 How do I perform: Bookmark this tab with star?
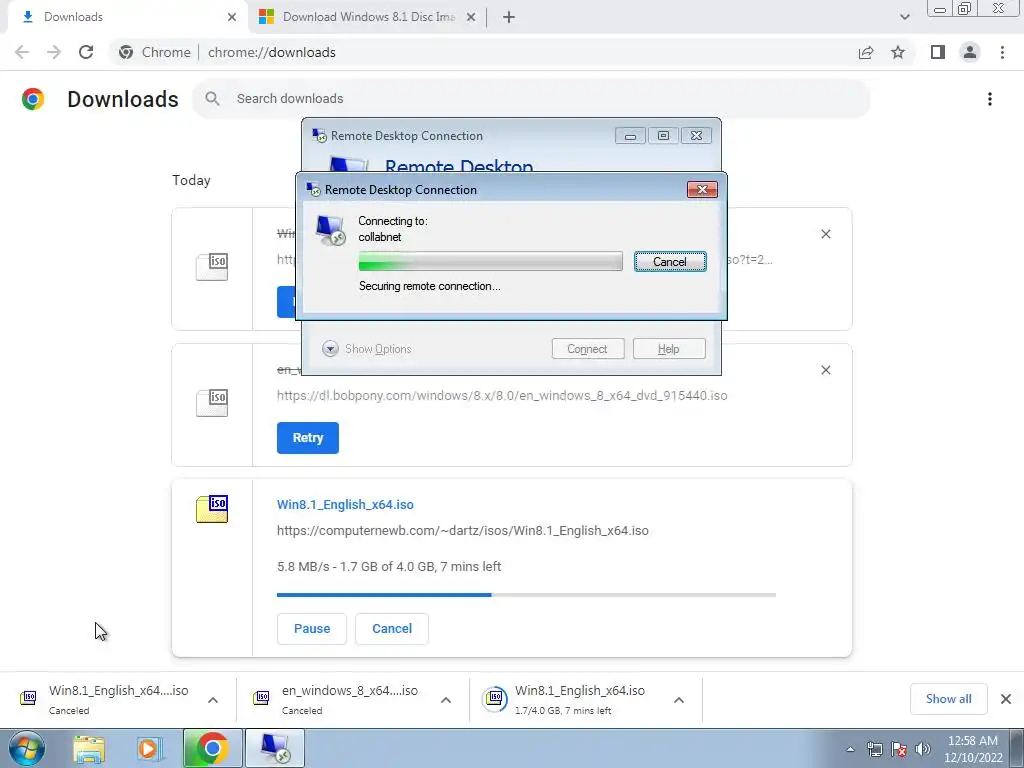coord(899,52)
